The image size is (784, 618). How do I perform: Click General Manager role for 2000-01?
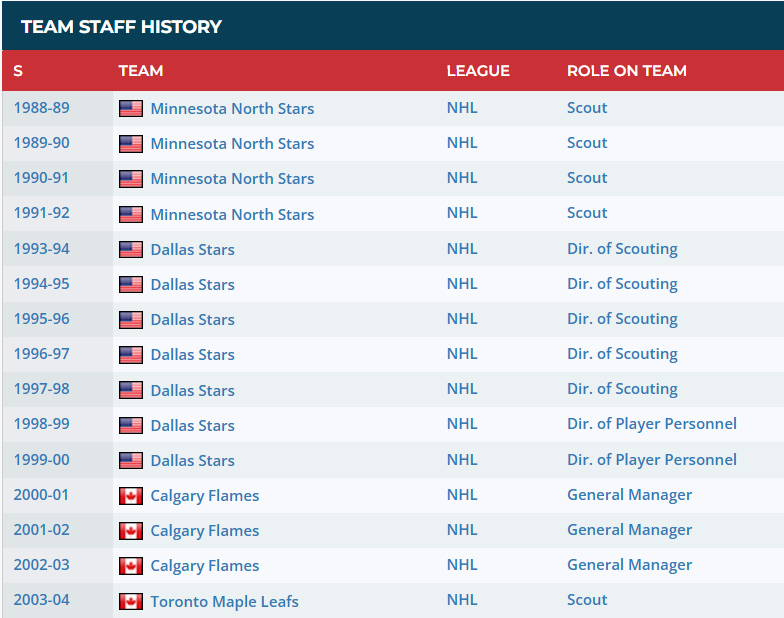[x=630, y=495]
